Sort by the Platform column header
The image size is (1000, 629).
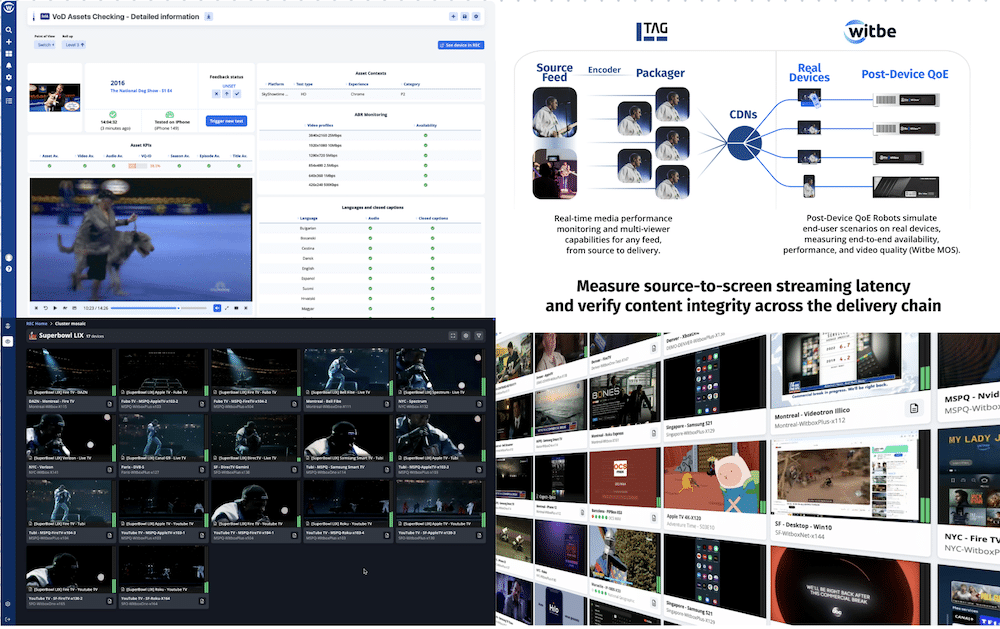(276, 84)
